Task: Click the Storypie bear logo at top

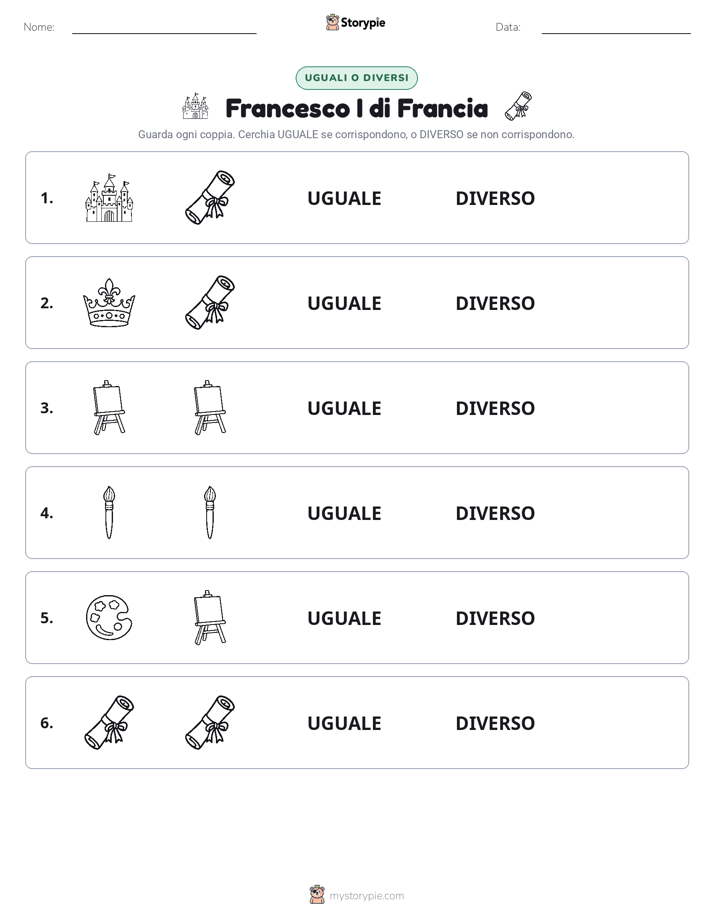Action: click(332, 22)
